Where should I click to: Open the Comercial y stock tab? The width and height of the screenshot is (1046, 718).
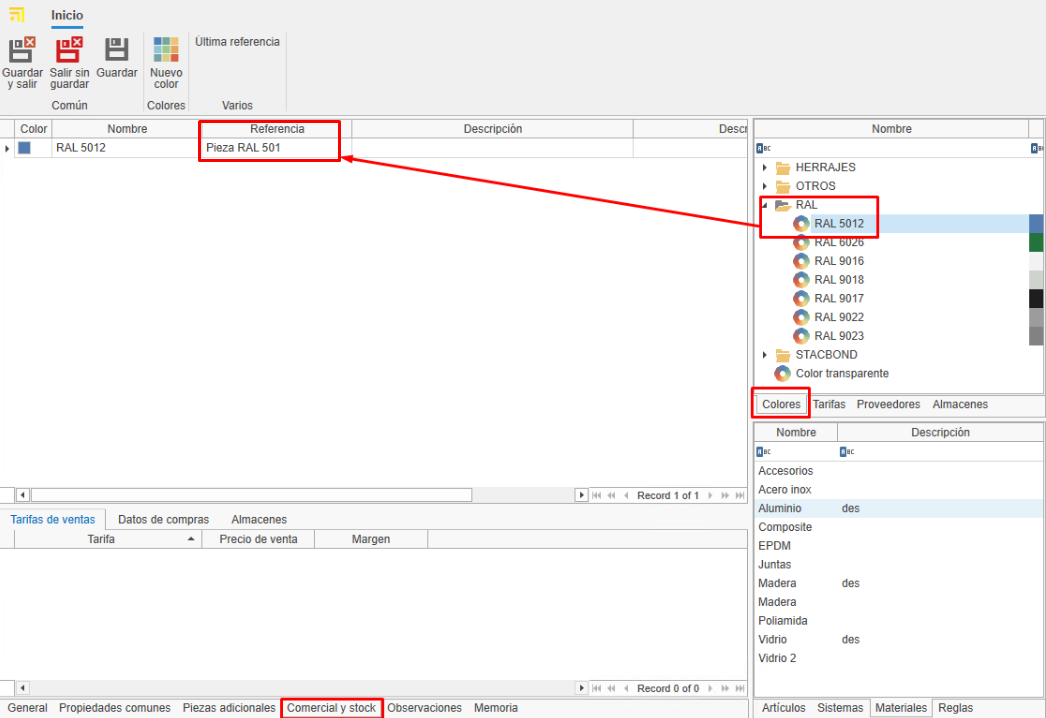pyautogui.click(x=332, y=708)
